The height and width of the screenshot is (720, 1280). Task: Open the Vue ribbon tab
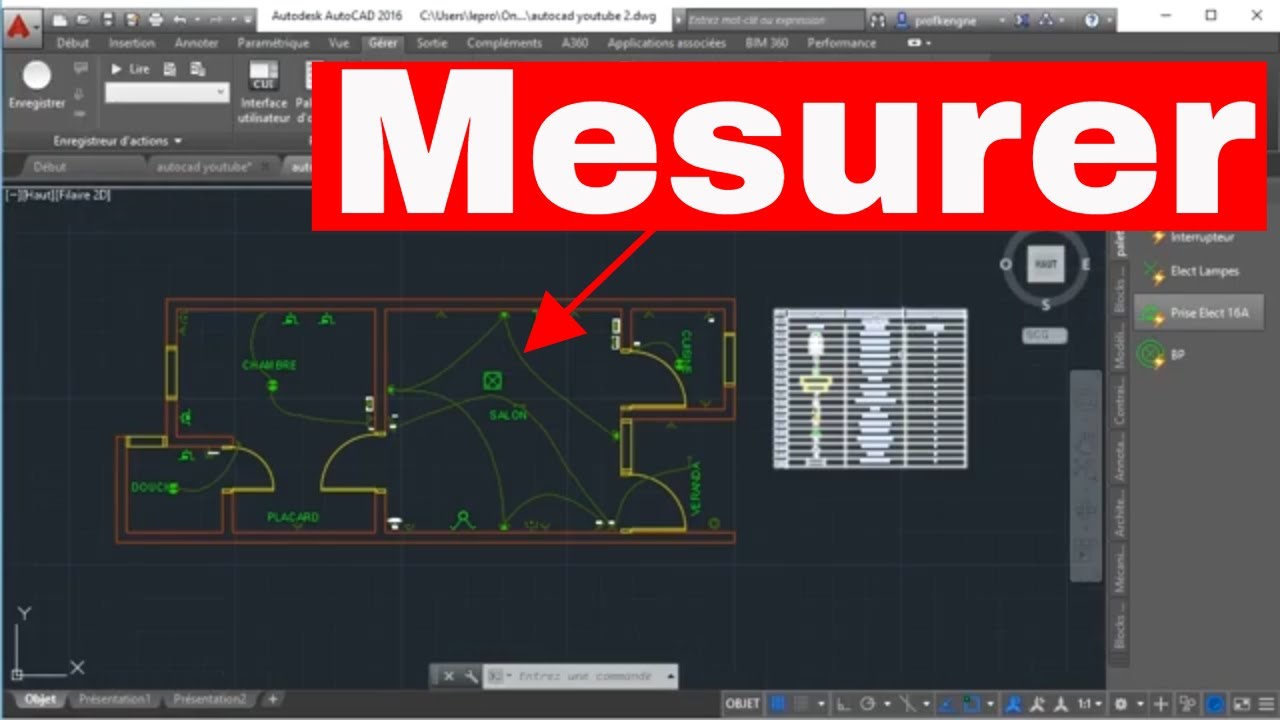pyautogui.click(x=338, y=43)
